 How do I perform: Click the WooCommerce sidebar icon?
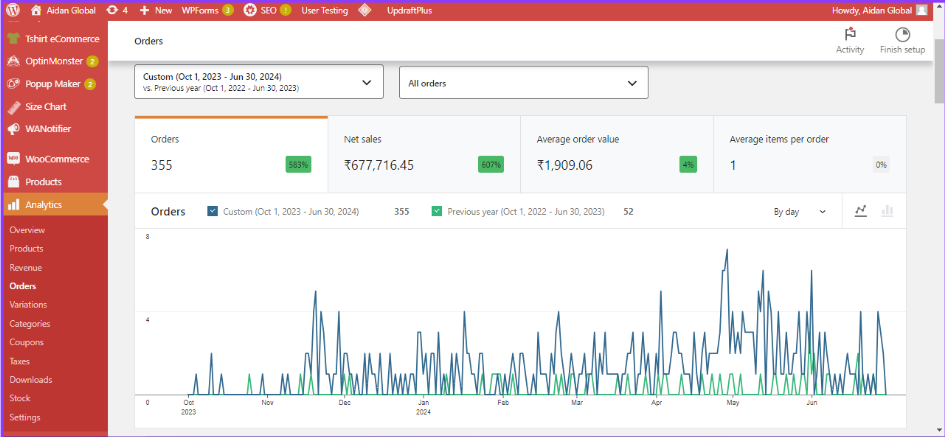pos(14,159)
